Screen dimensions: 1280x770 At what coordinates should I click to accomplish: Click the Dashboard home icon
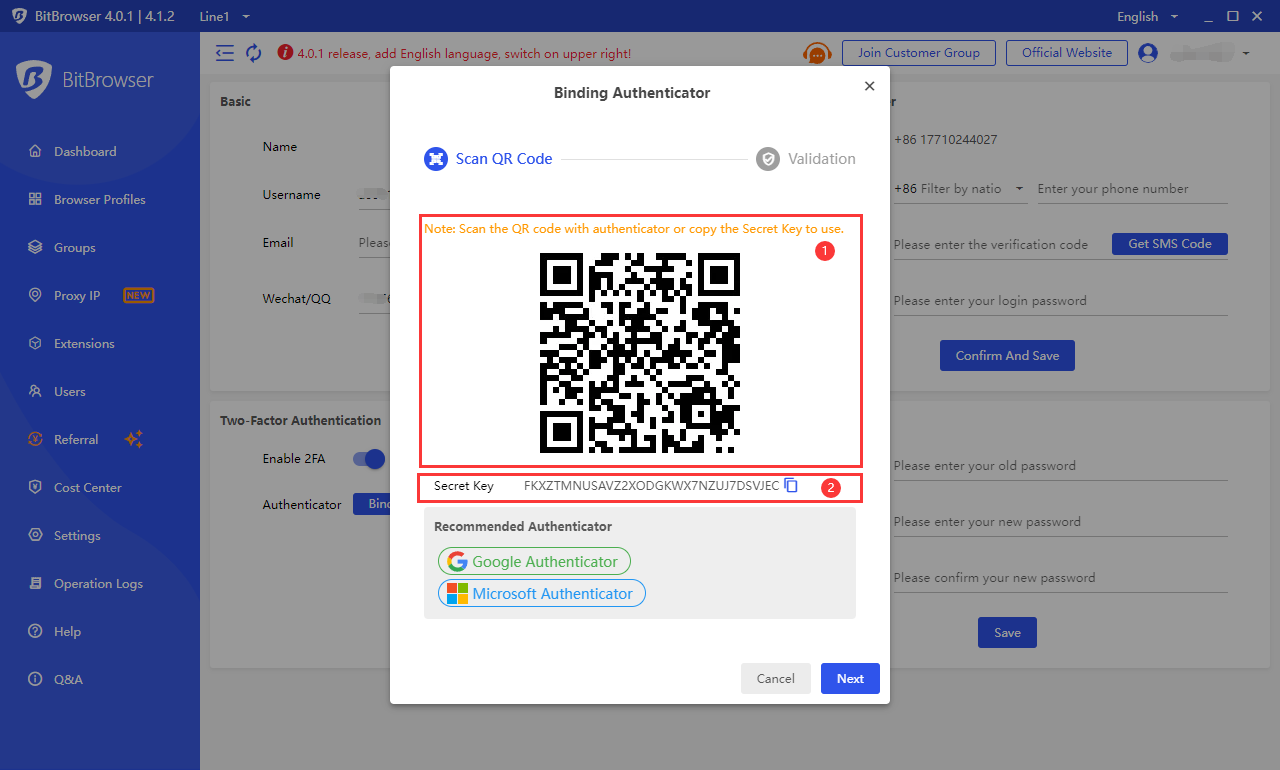[x=35, y=151]
